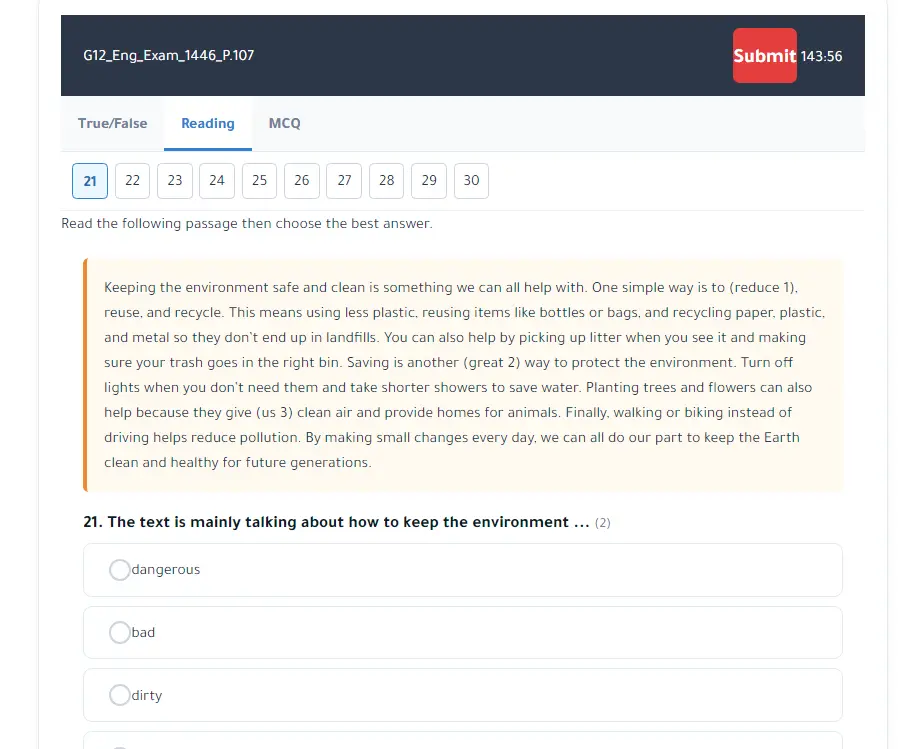Click the exam title G12_Eng_Exam_1446_P.107

click(x=169, y=56)
